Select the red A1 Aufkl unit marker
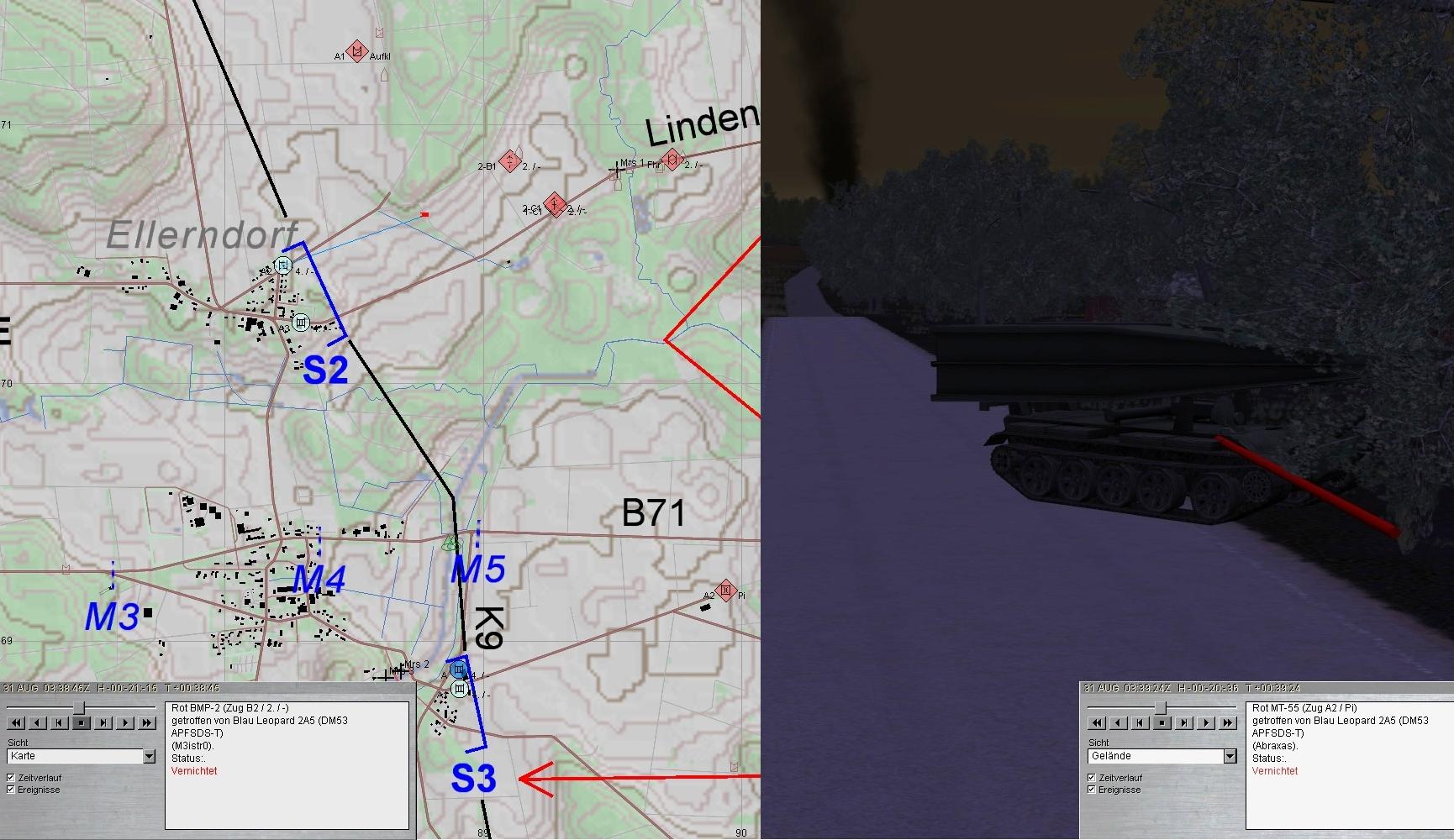Image resolution: width=1454 pixels, height=840 pixels. click(x=357, y=51)
